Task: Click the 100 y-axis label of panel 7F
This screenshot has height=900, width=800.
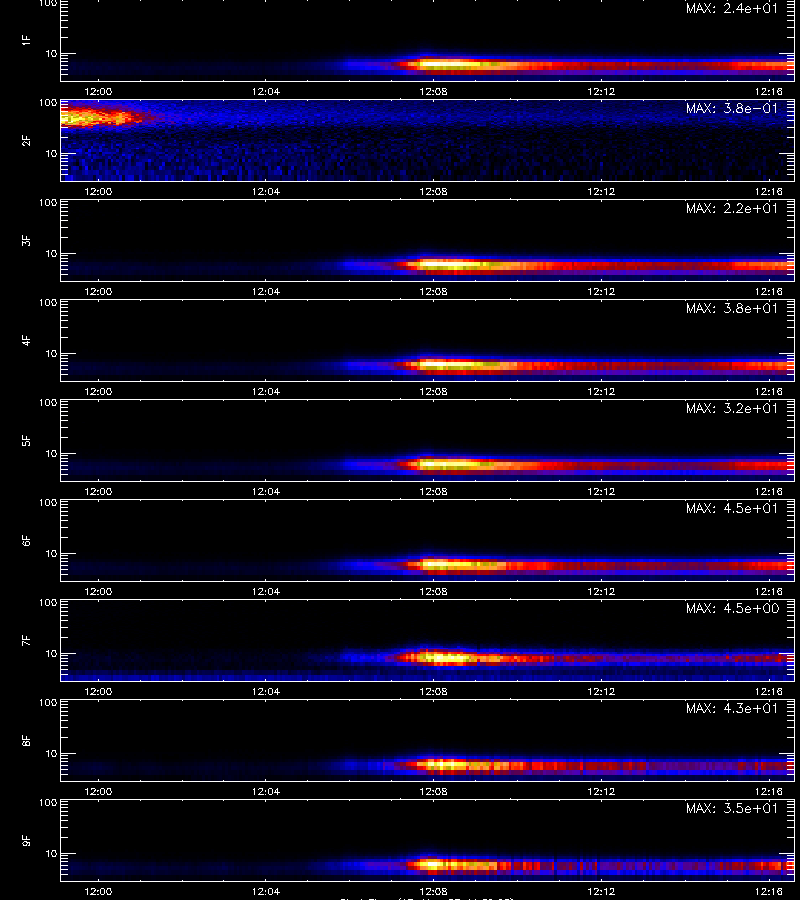Action: click(x=48, y=603)
